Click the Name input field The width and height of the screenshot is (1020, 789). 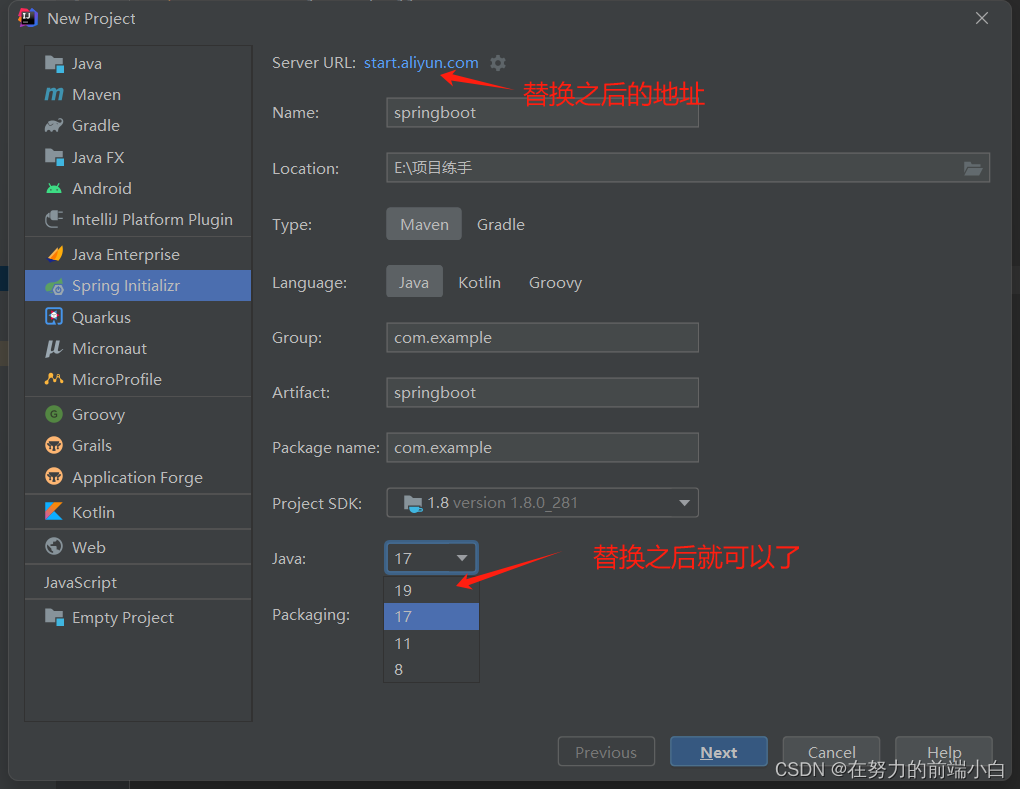543,113
